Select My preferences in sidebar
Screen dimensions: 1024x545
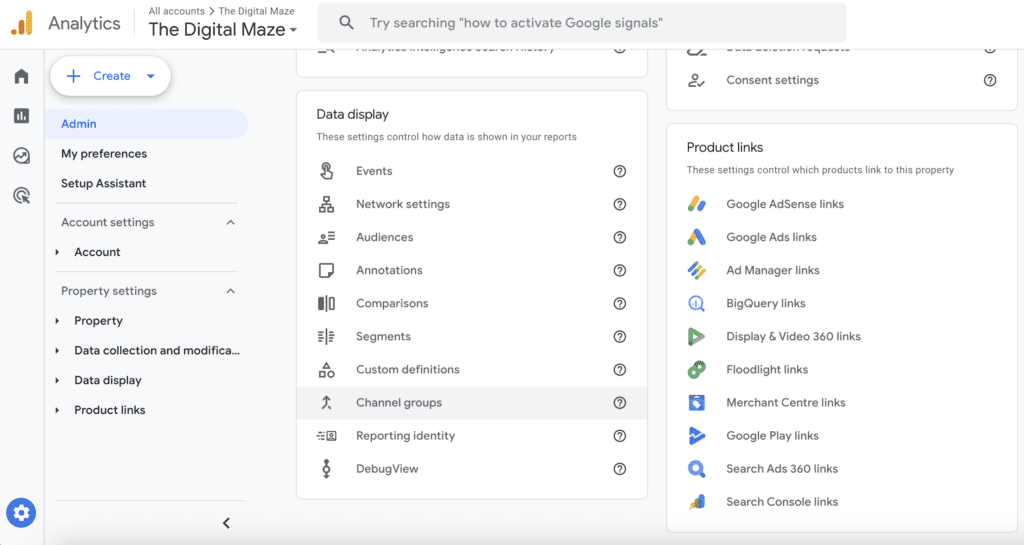(104, 154)
